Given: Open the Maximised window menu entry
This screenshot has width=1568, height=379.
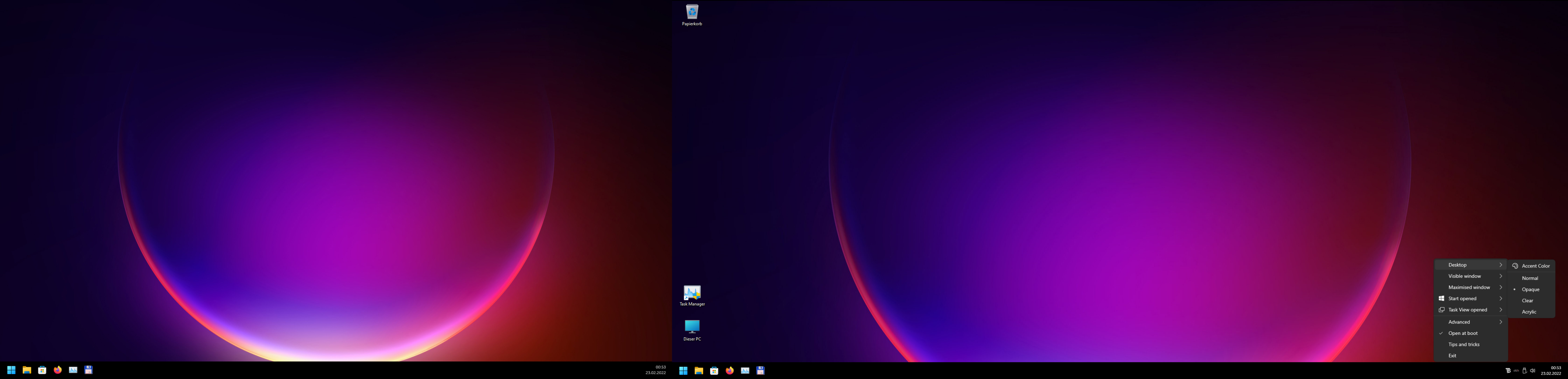Looking at the screenshot, I should [1470, 287].
